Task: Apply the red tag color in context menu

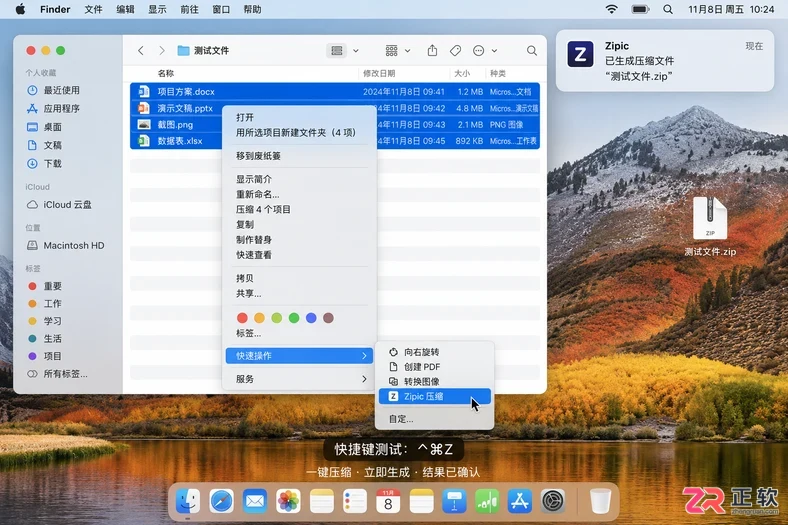Action: coord(242,318)
